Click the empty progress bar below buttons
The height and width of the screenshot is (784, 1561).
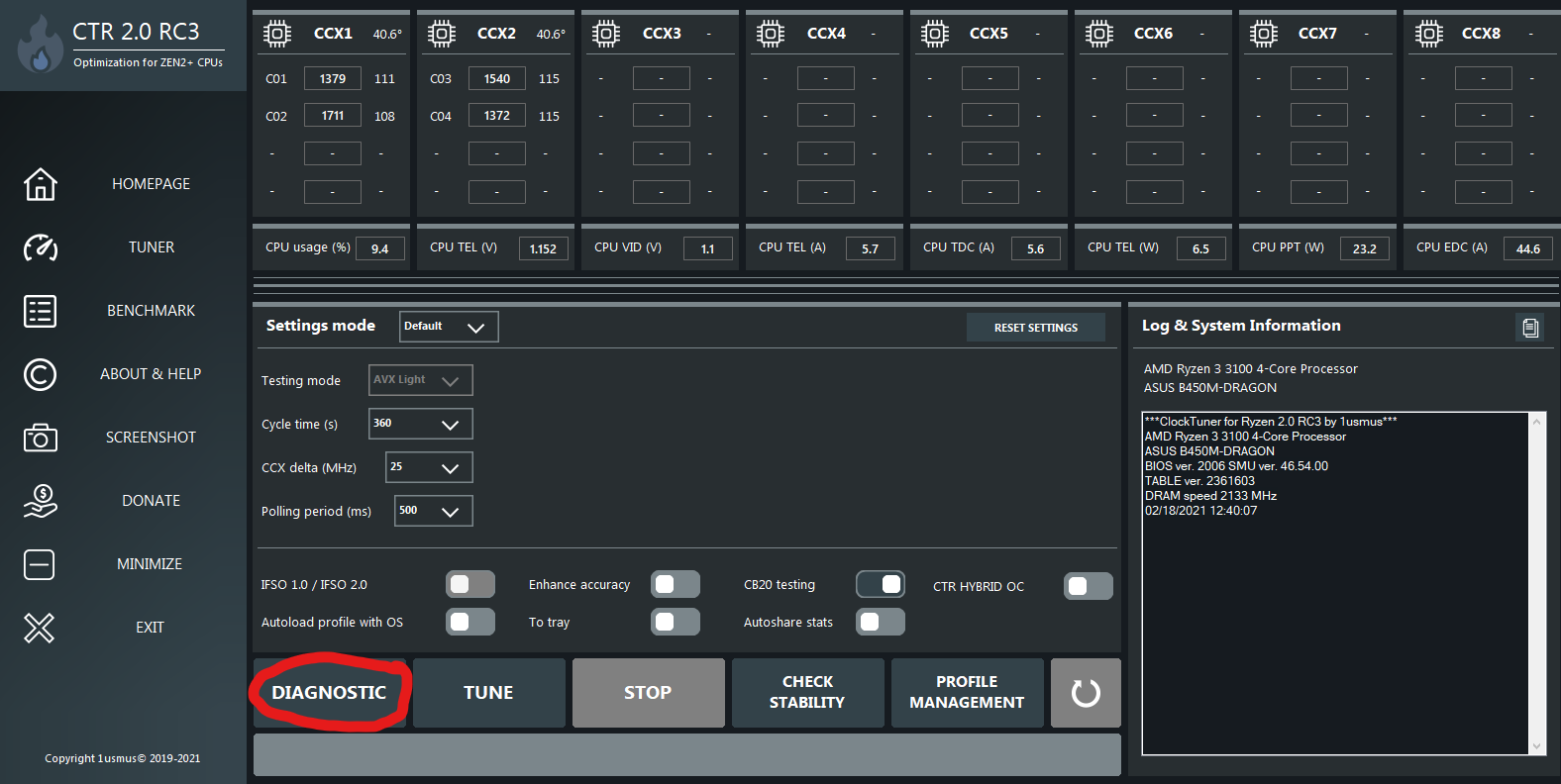pyautogui.click(x=687, y=754)
